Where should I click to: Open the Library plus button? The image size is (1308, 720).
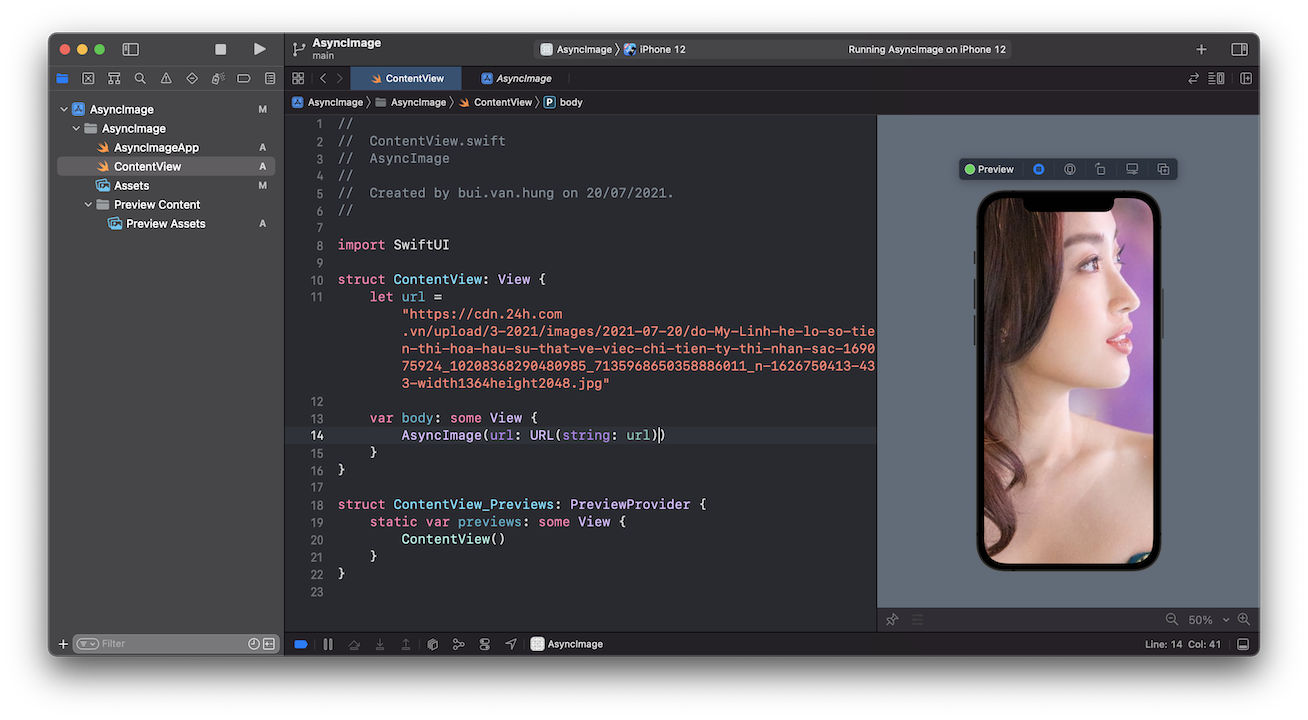coord(1201,49)
